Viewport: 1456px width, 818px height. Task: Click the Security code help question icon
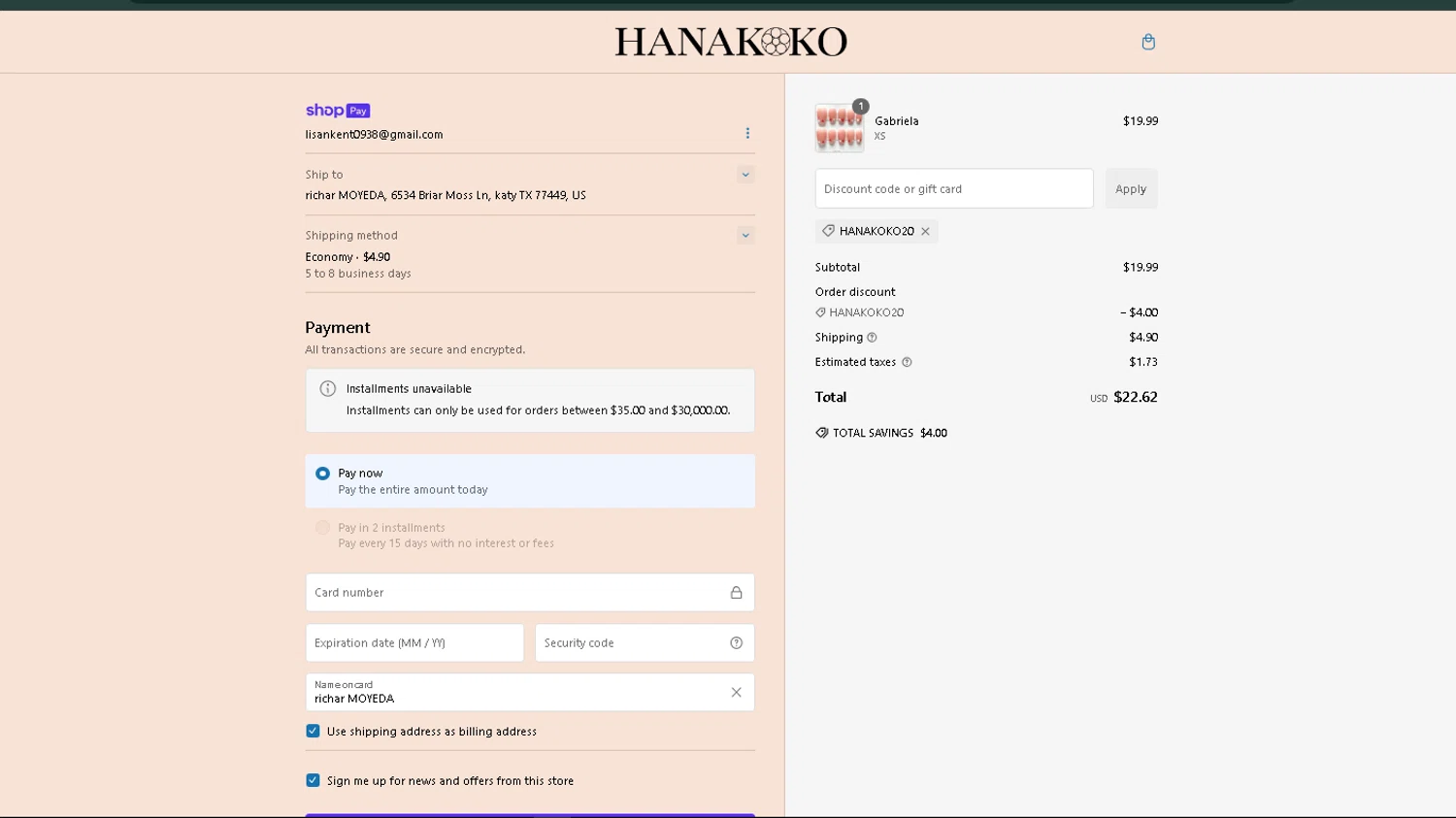(x=737, y=643)
